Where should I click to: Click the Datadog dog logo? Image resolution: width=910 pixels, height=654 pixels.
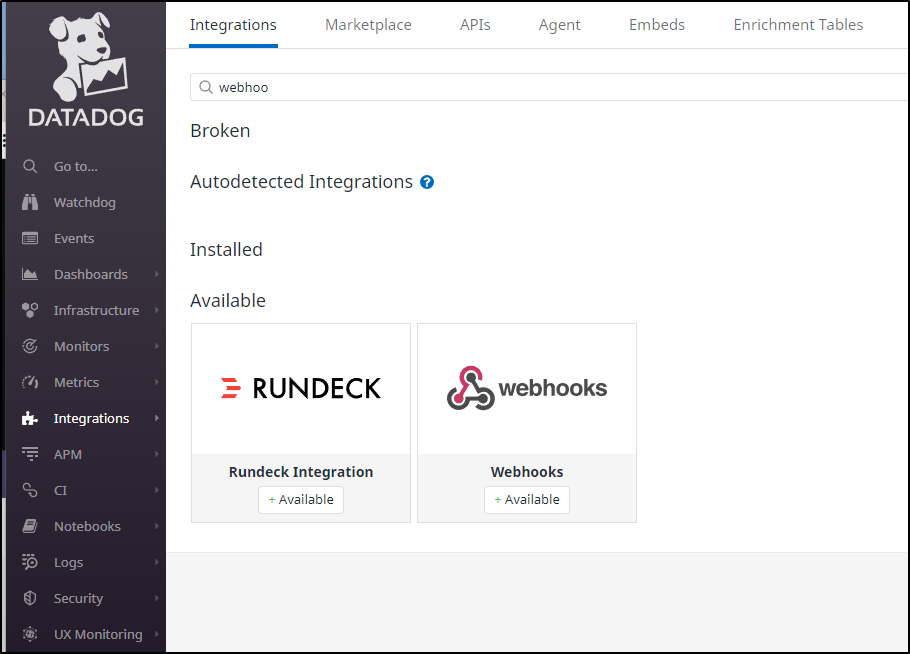pyautogui.click(x=87, y=56)
